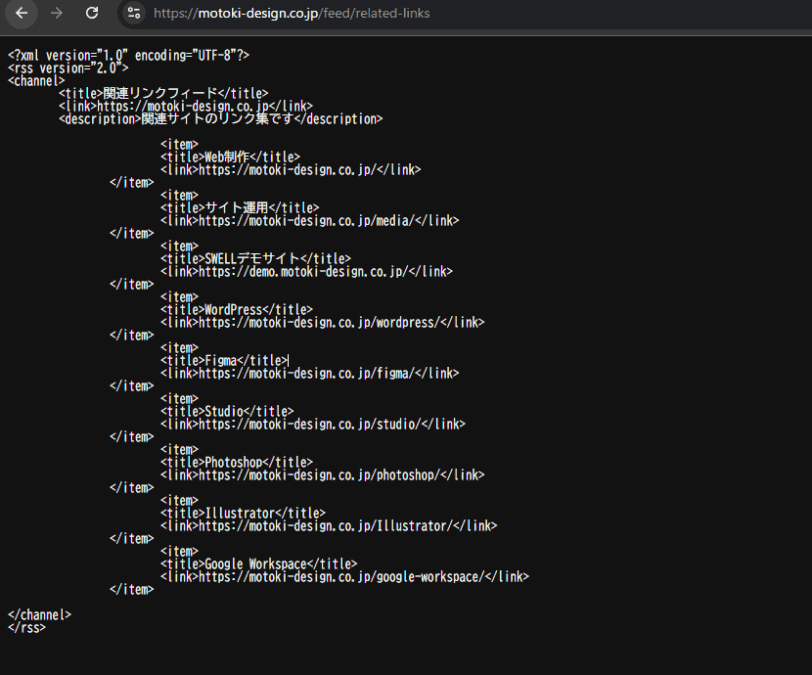Click the Figma title line
The height and width of the screenshot is (675, 812).
[x=224, y=361]
